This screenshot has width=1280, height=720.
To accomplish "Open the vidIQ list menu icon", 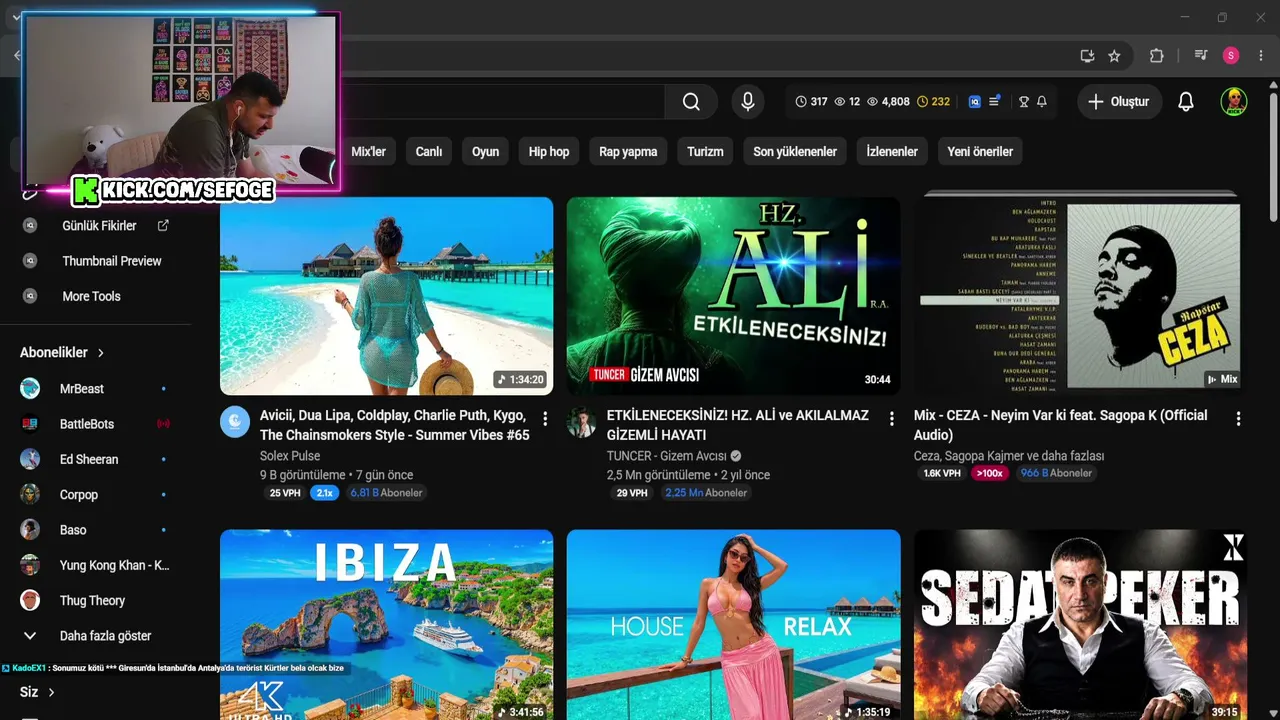I will 994,101.
